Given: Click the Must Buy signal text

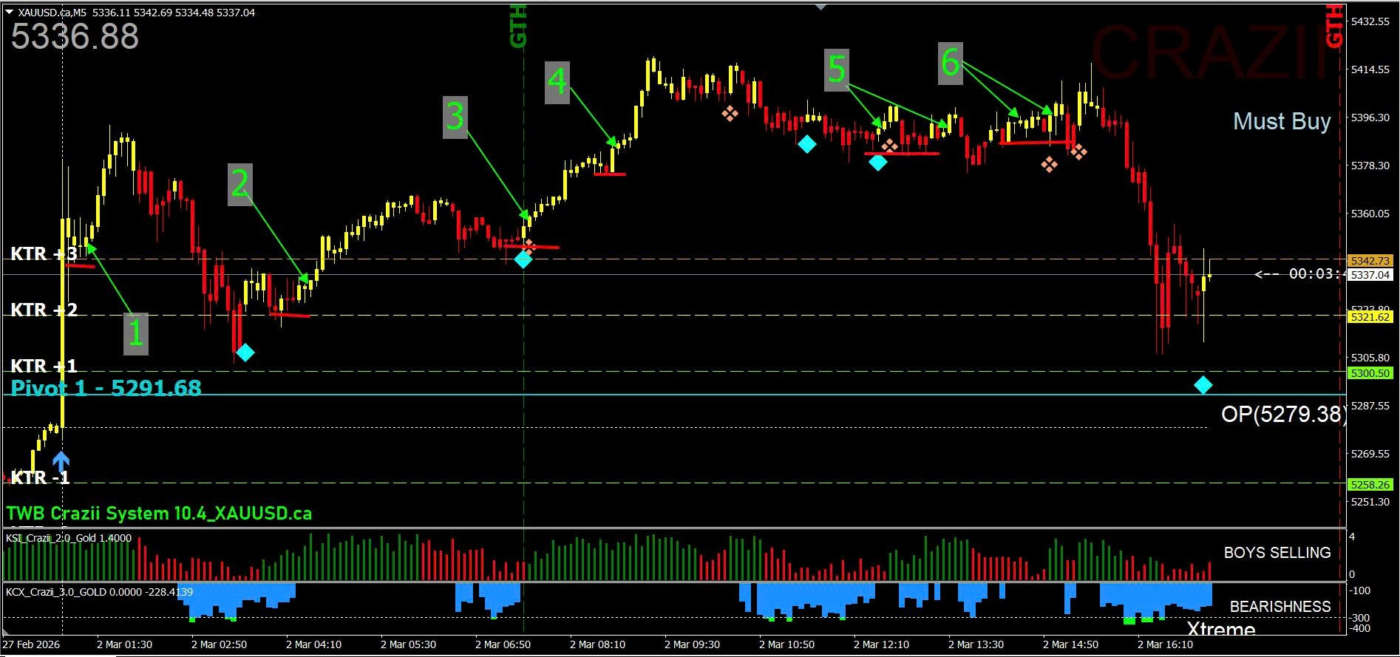Looking at the screenshot, I should tap(1281, 121).
